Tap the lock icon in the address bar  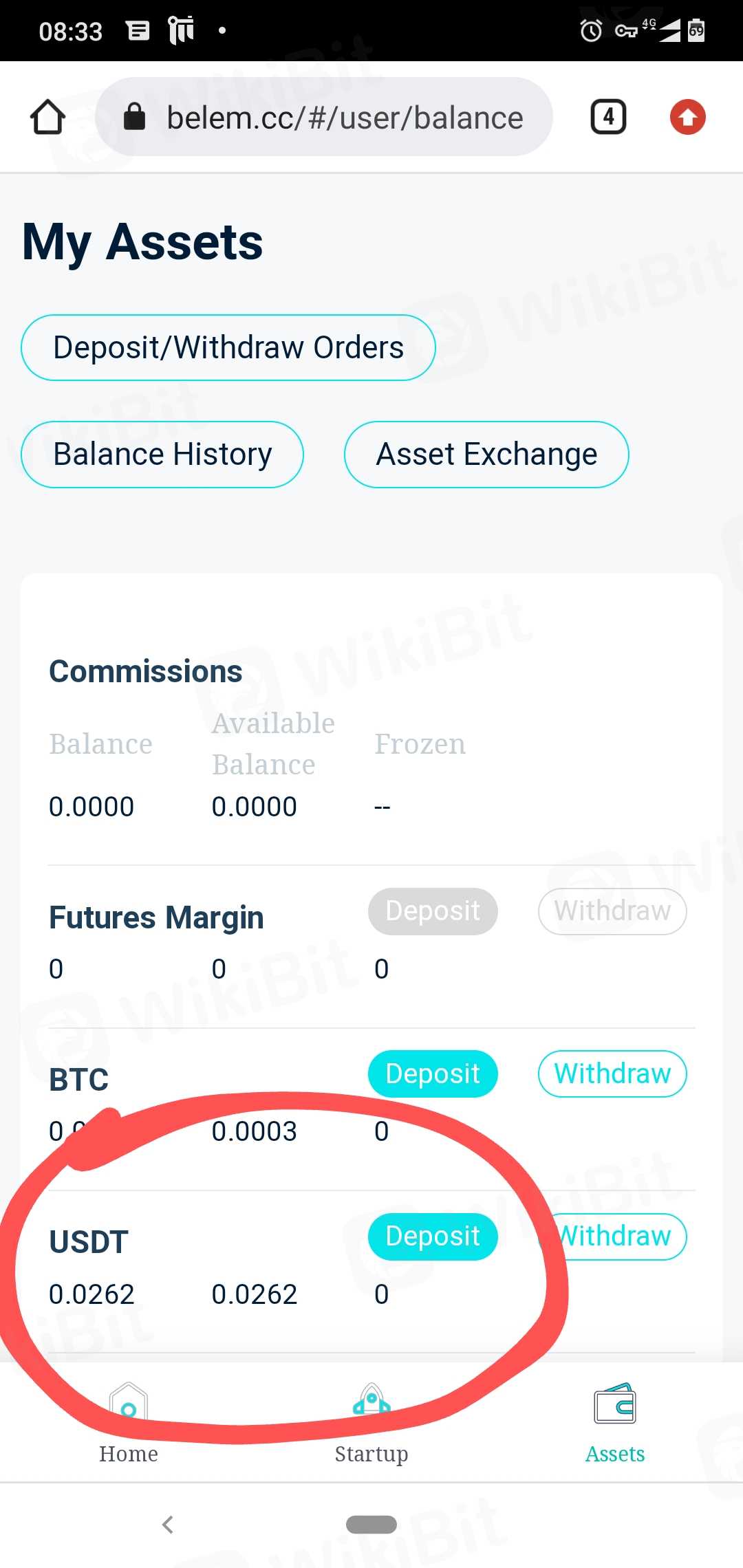(134, 117)
